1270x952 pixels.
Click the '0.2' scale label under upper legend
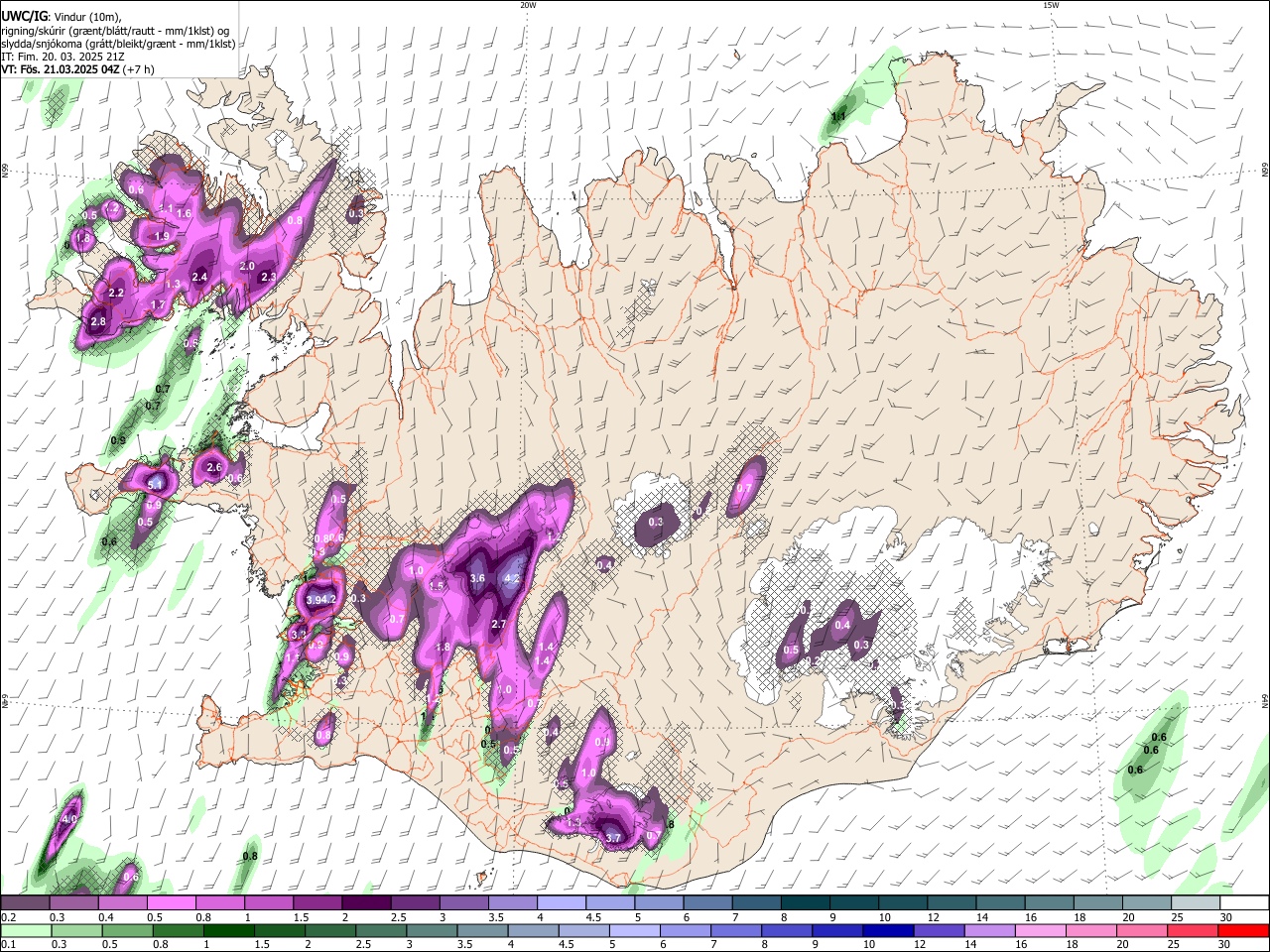click(x=7, y=917)
